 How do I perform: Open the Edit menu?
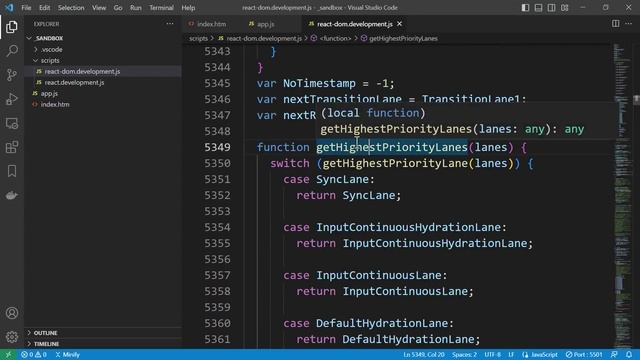pos(44,7)
